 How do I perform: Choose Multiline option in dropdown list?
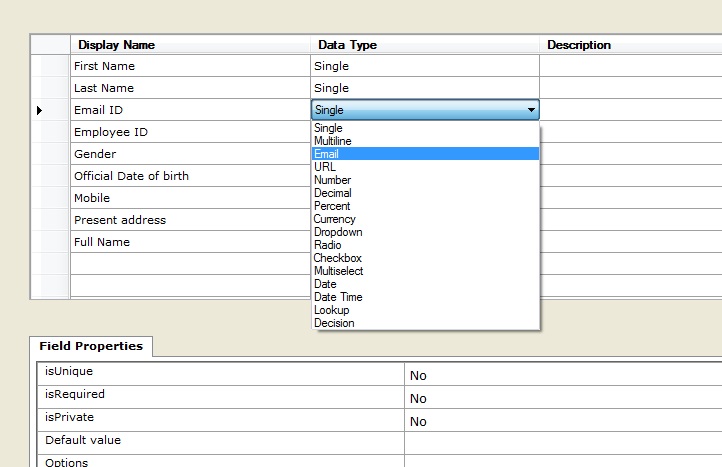[331, 141]
